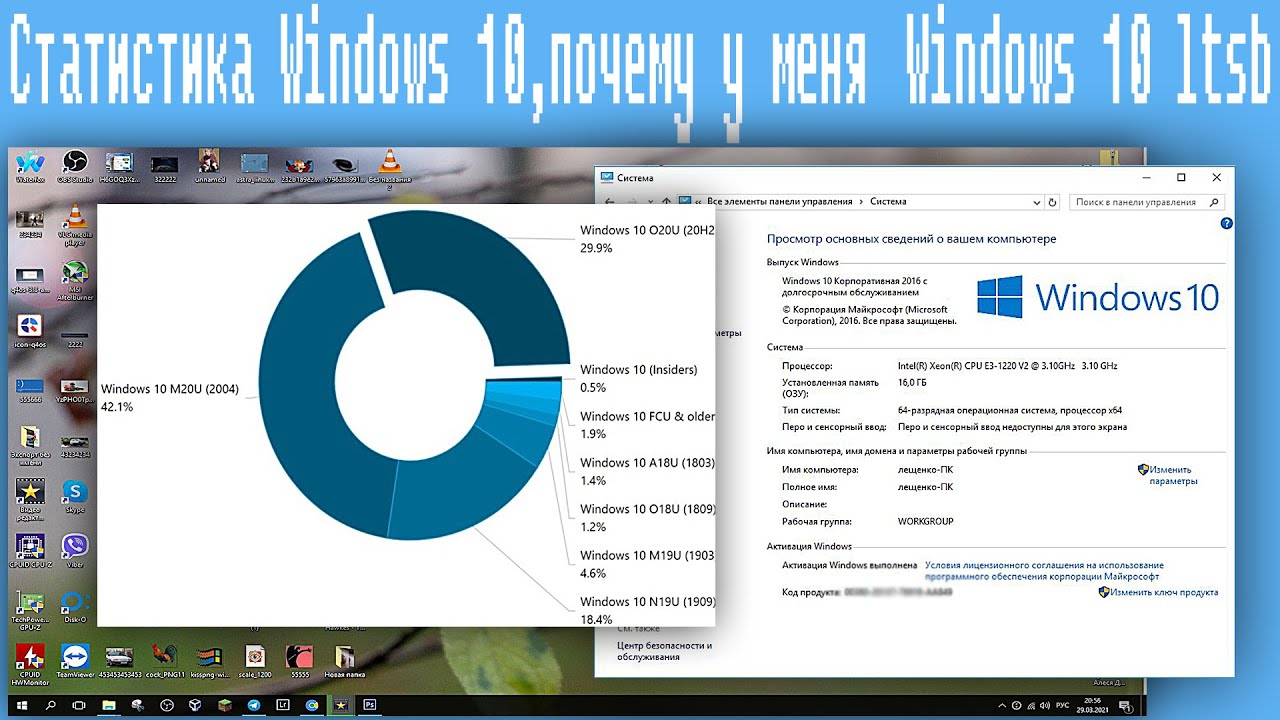
Task: Launch CPUID HWMonitor from the desktop
Action: coord(30,665)
